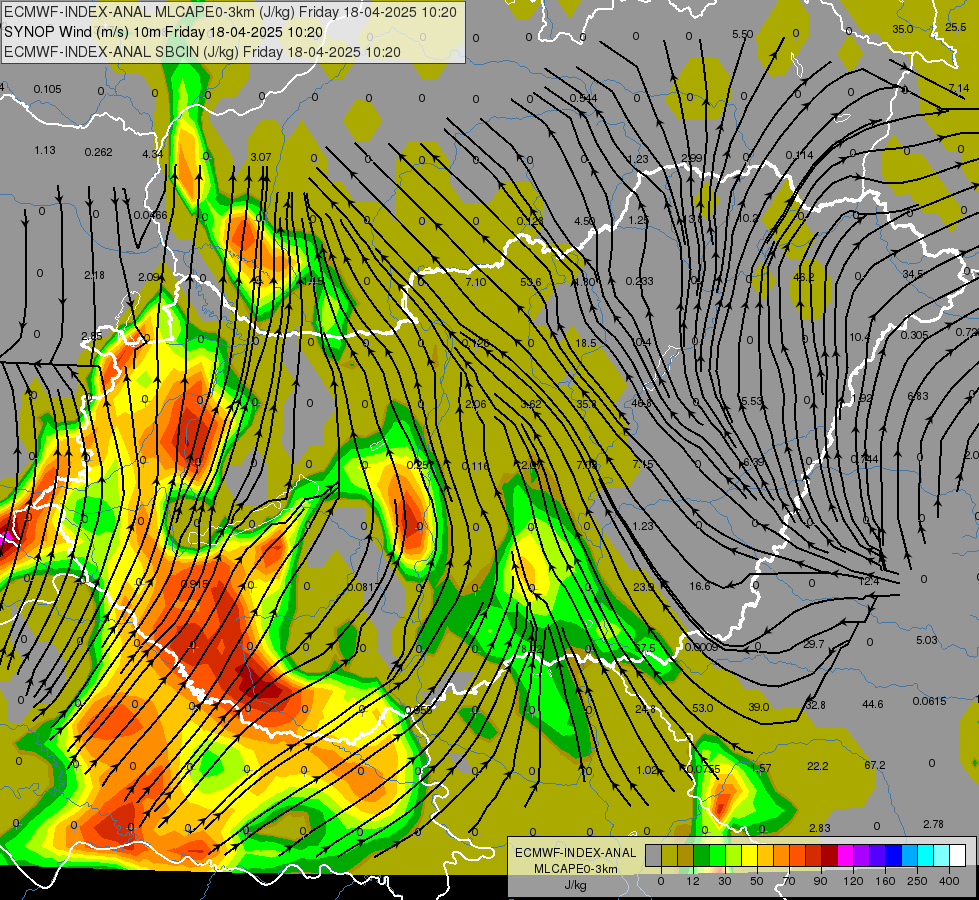Click the yellow swatch in the legend
The height and width of the screenshot is (900, 979).
click(x=750, y=855)
